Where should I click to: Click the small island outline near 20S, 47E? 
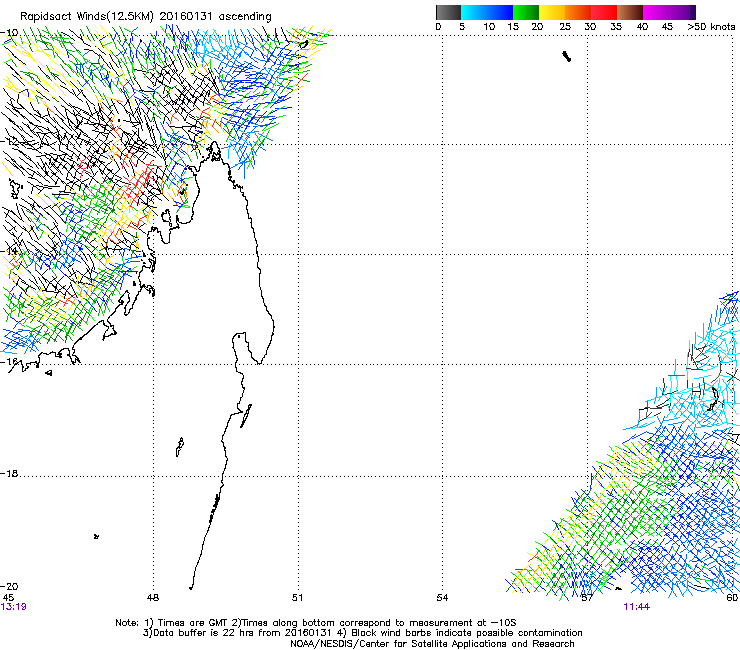pos(96,536)
